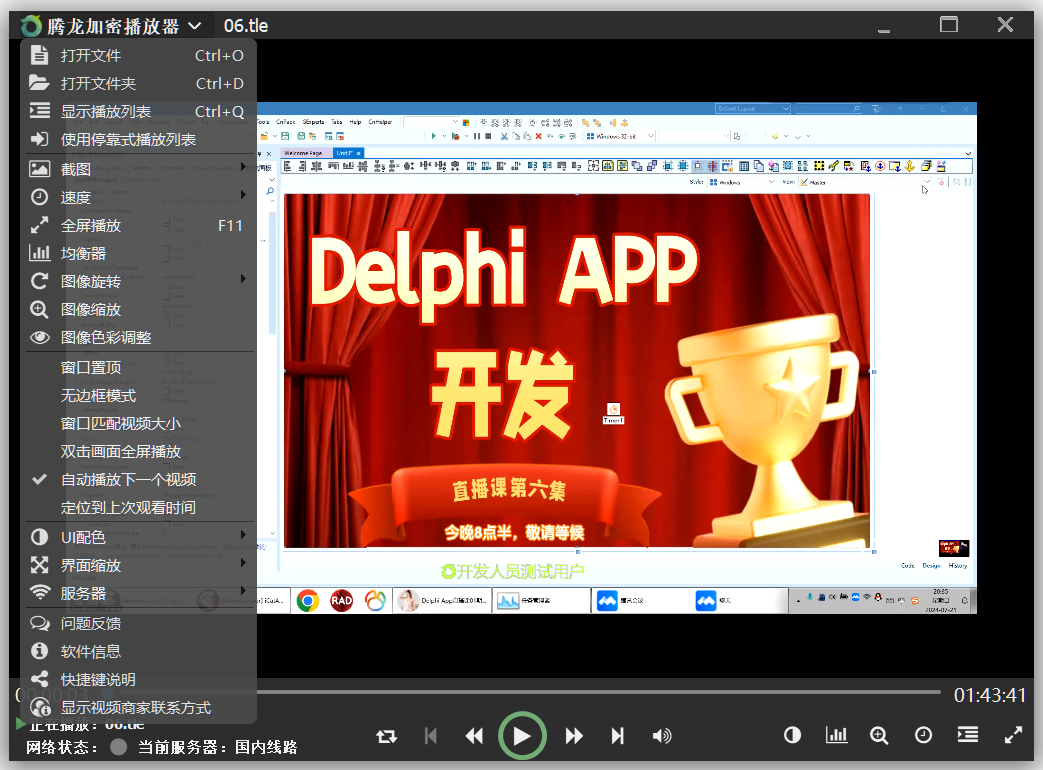
Task: Toggle the loop playback icon
Action: 386,736
